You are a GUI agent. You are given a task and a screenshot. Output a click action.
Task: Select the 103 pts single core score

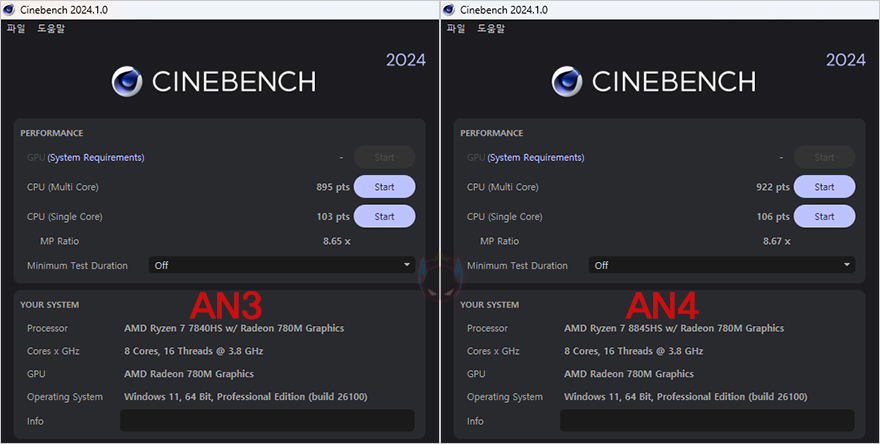(333, 216)
